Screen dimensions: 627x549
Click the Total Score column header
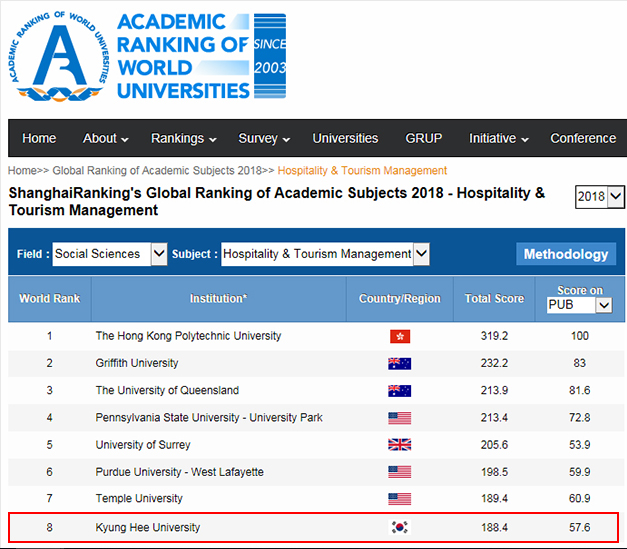[x=494, y=299]
